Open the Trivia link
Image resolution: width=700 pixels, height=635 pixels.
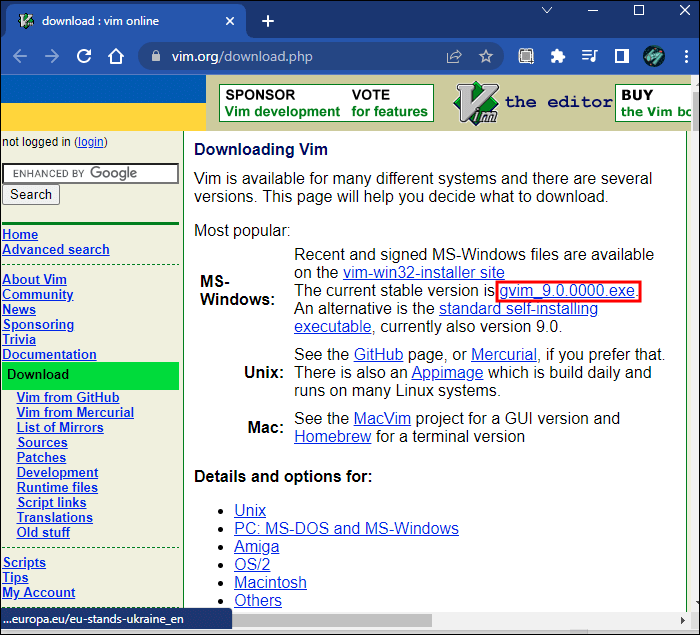[x=19, y=339]
